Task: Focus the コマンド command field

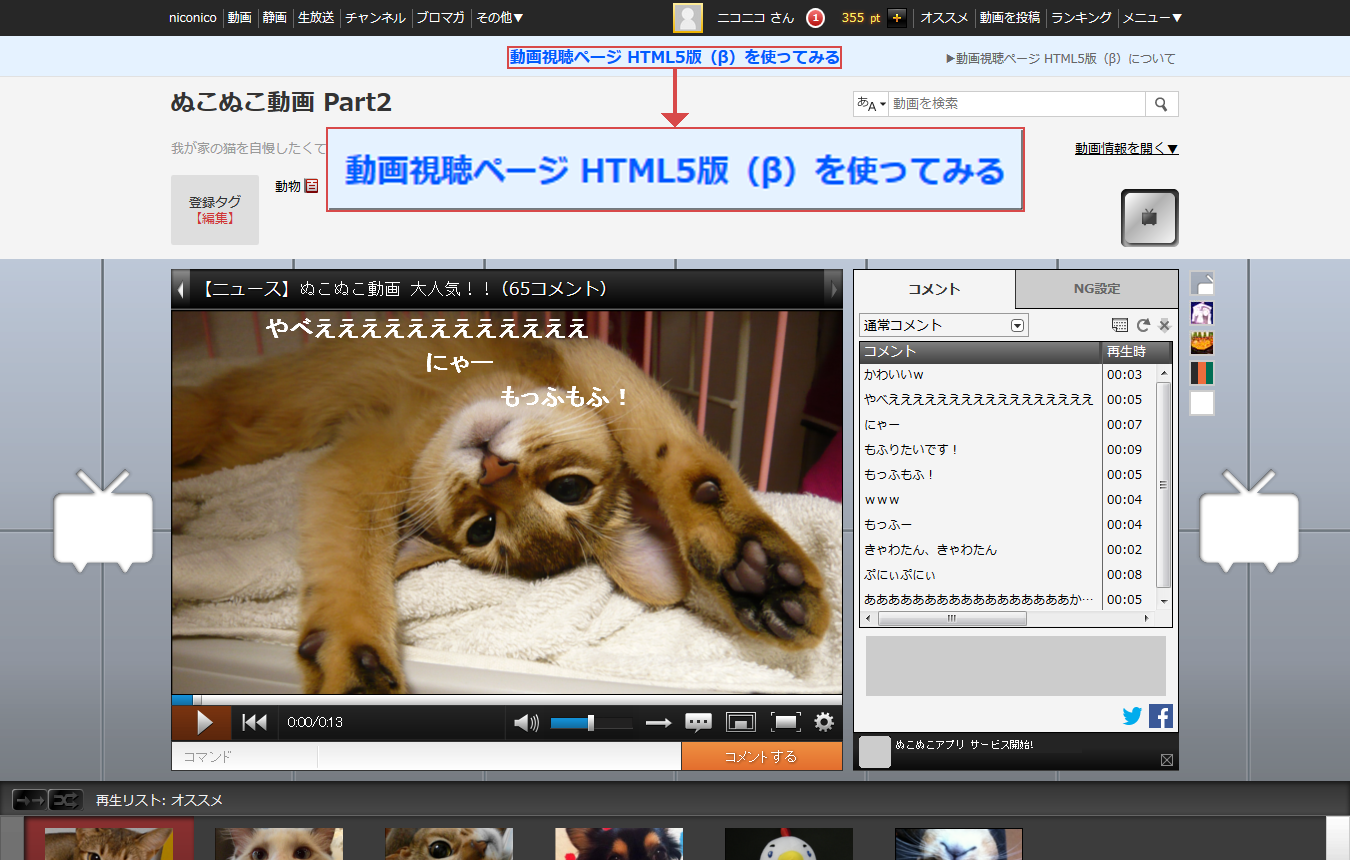Action: 244,756
